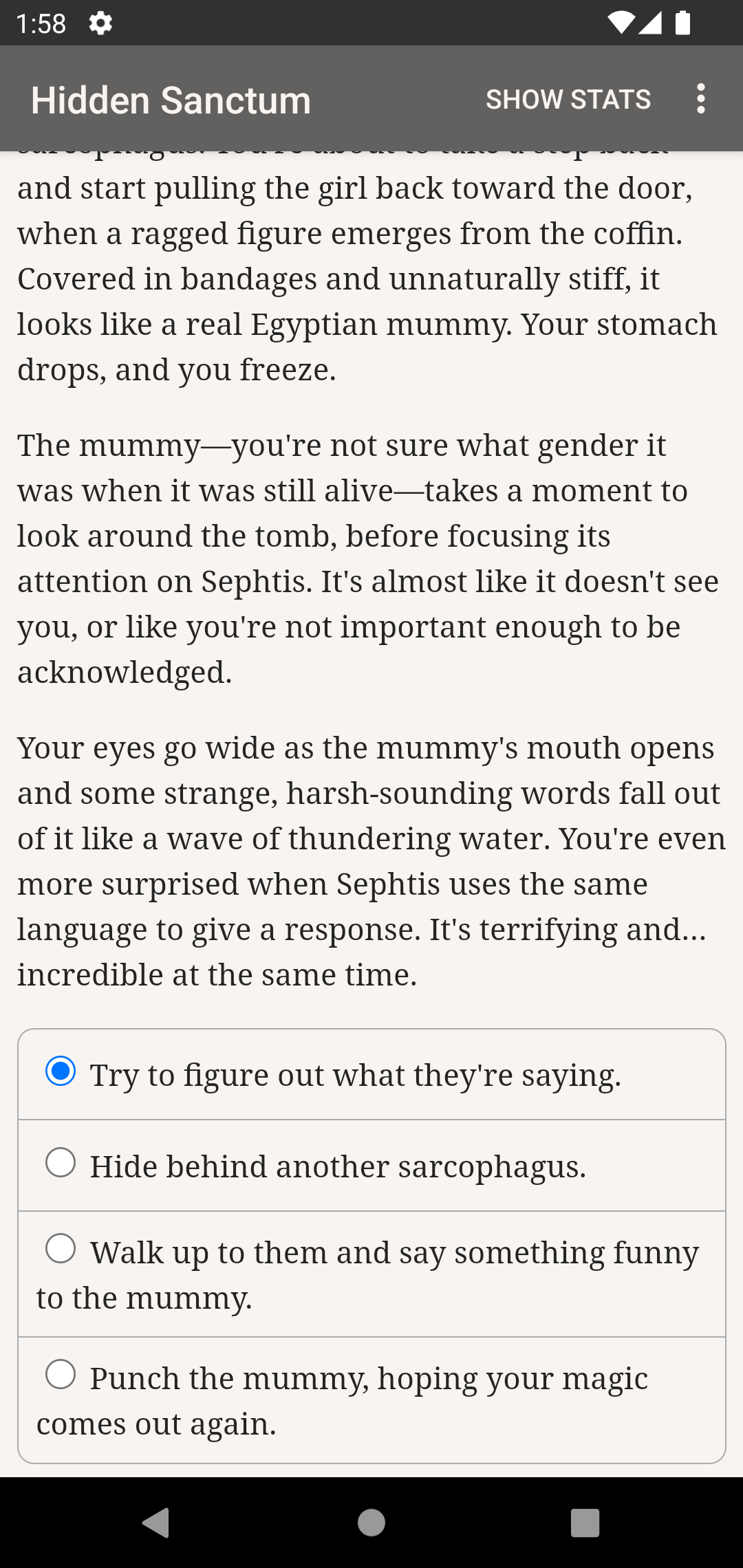743x1568 pixels.
Task: Choose radio to say something funny to mummy
Action: point(61,1249)
